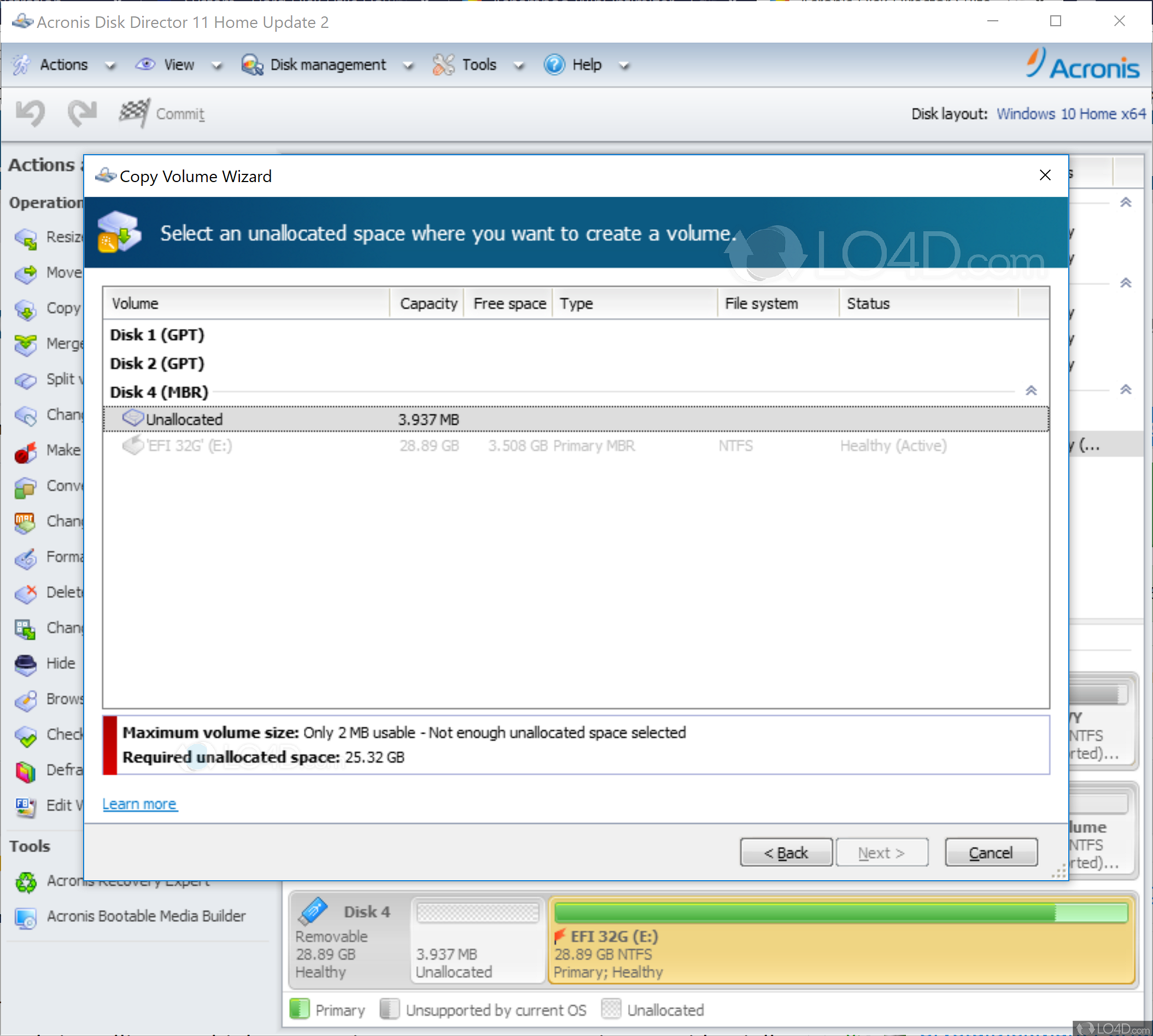
Task: Click the Check volume icon in sidebar
Action: (26, 735)
